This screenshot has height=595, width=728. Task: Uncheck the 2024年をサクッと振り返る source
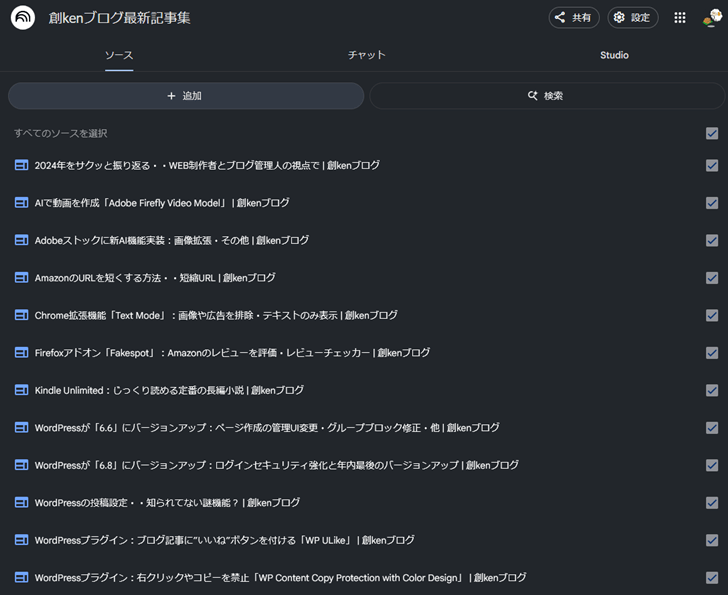pos(712,165)
